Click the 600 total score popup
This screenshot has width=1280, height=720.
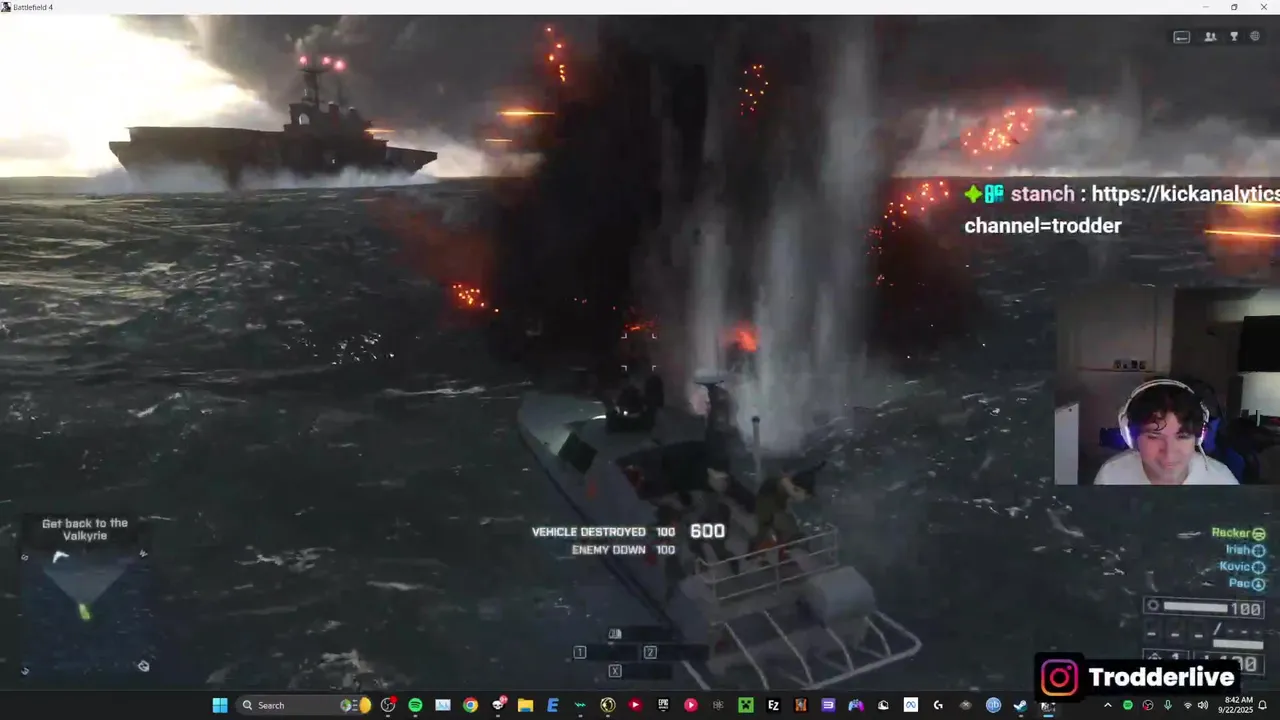707,531
